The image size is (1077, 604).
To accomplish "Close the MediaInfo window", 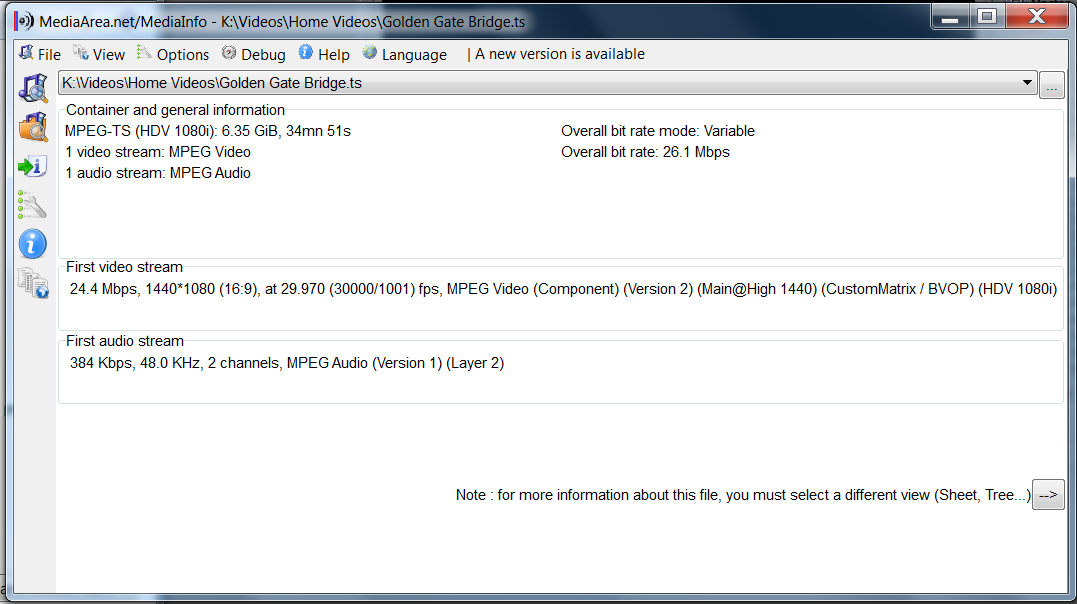I will tap(1036, 17).
